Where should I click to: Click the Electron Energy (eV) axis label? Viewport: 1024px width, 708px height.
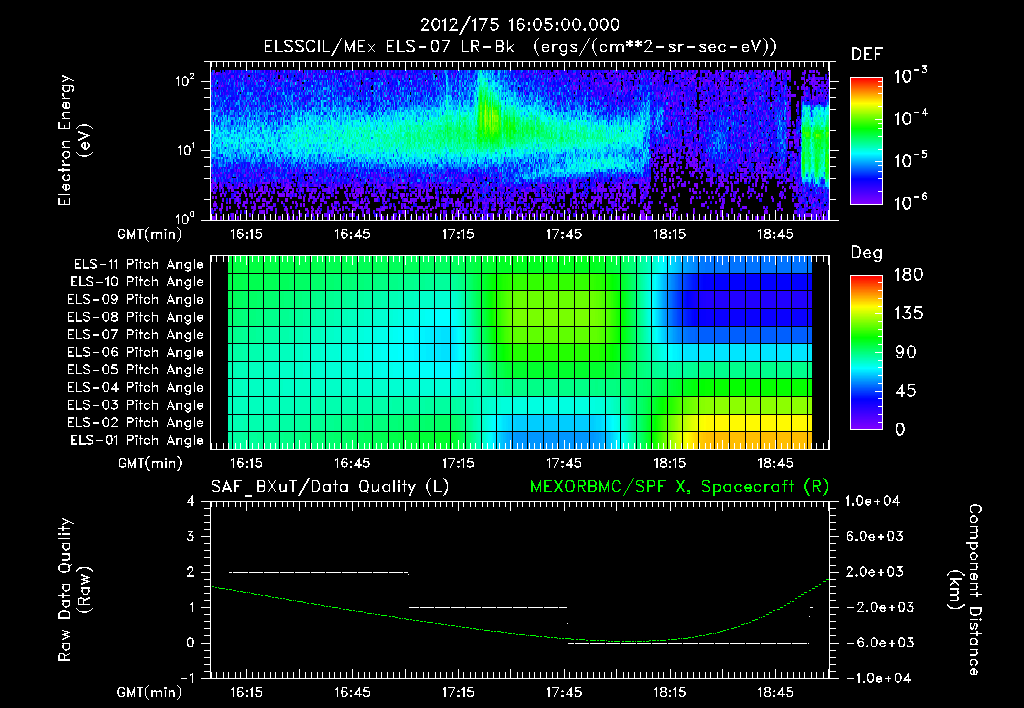[x=74, y=140]
